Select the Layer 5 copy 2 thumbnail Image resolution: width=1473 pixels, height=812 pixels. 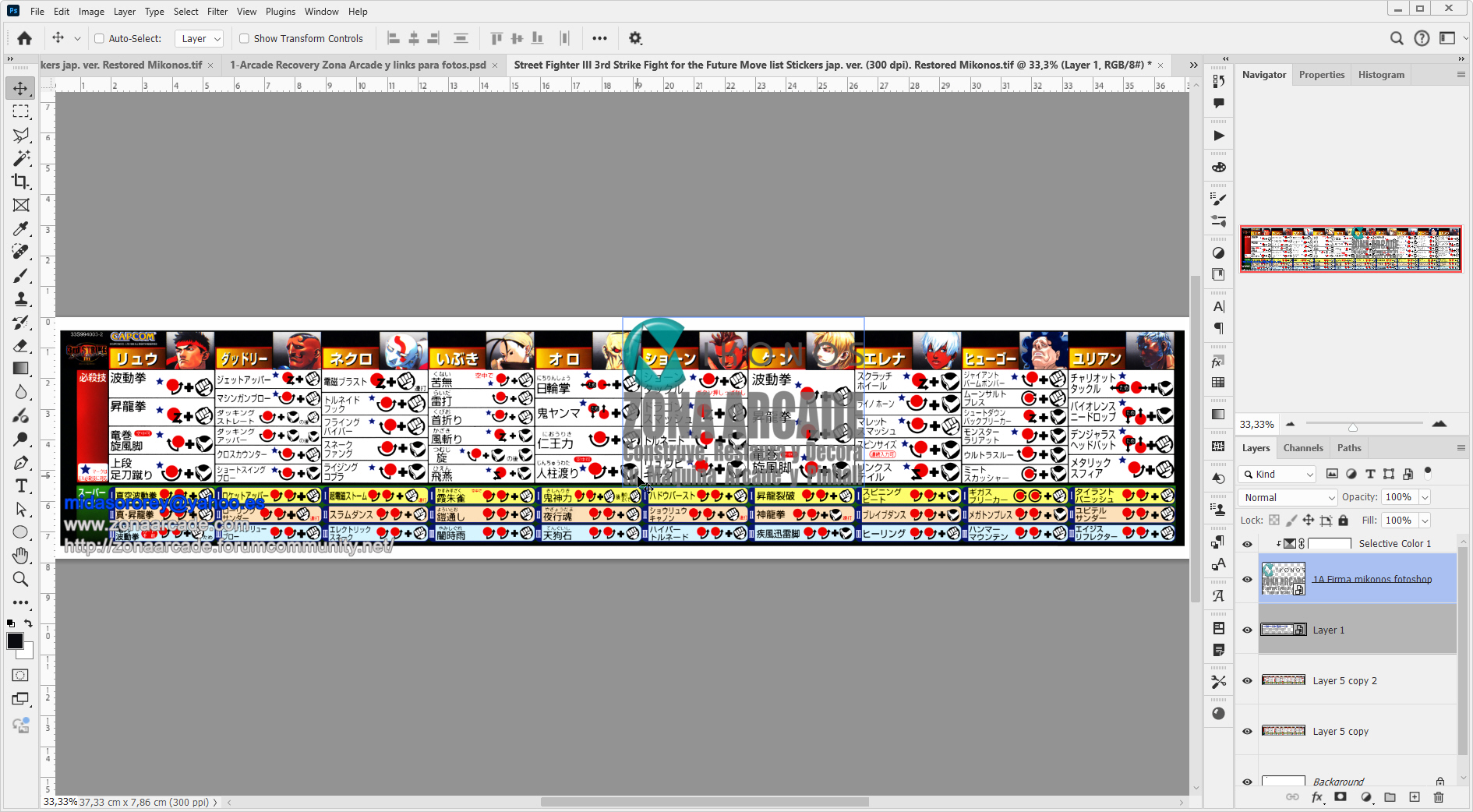click(x=1283, y=680)
